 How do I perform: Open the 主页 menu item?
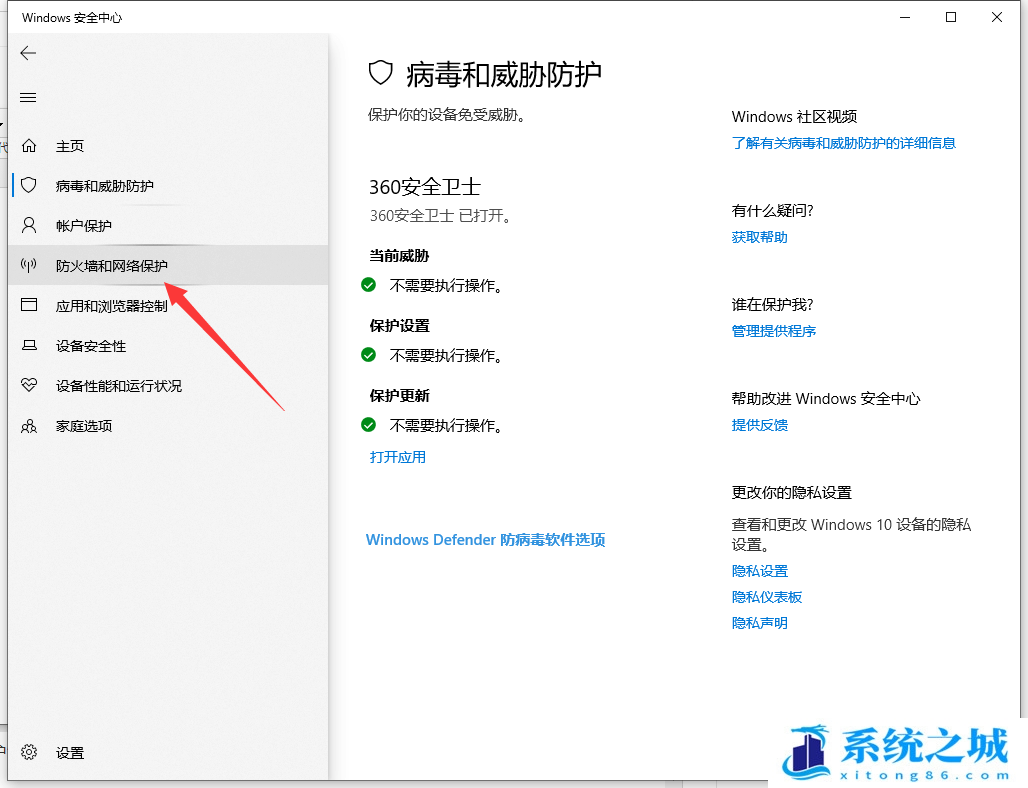point(168,146)
